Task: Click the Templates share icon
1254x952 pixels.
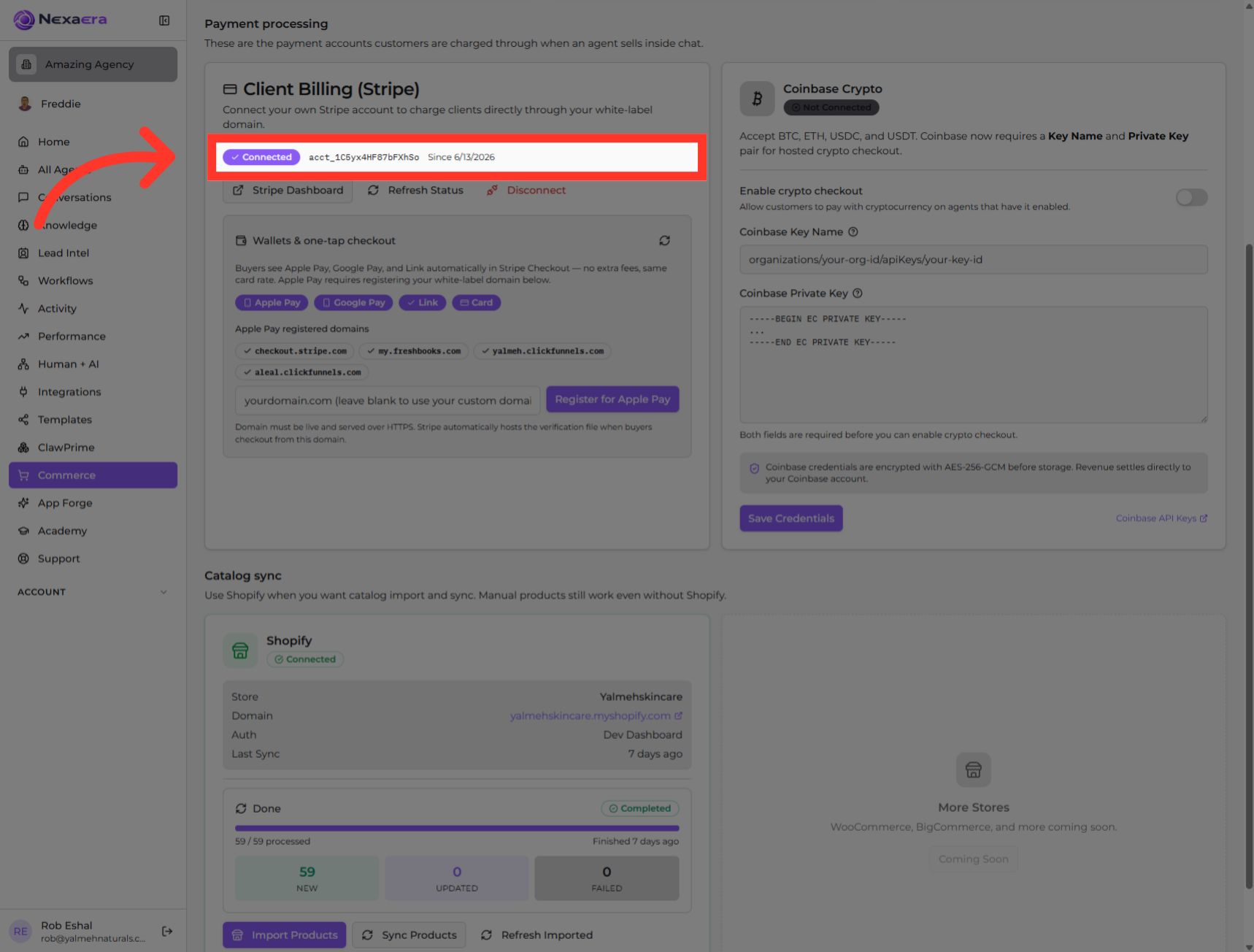Action: pos(23,420)
